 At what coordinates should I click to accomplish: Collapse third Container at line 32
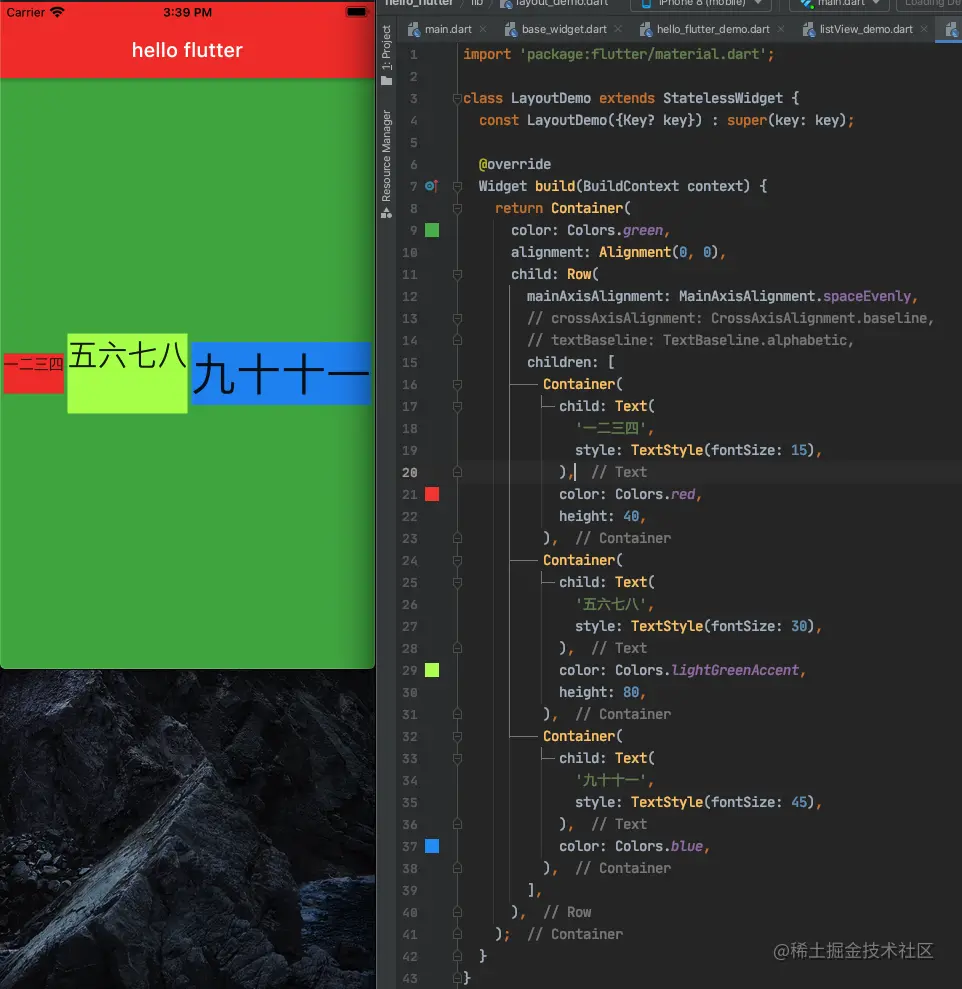[457, 736]
